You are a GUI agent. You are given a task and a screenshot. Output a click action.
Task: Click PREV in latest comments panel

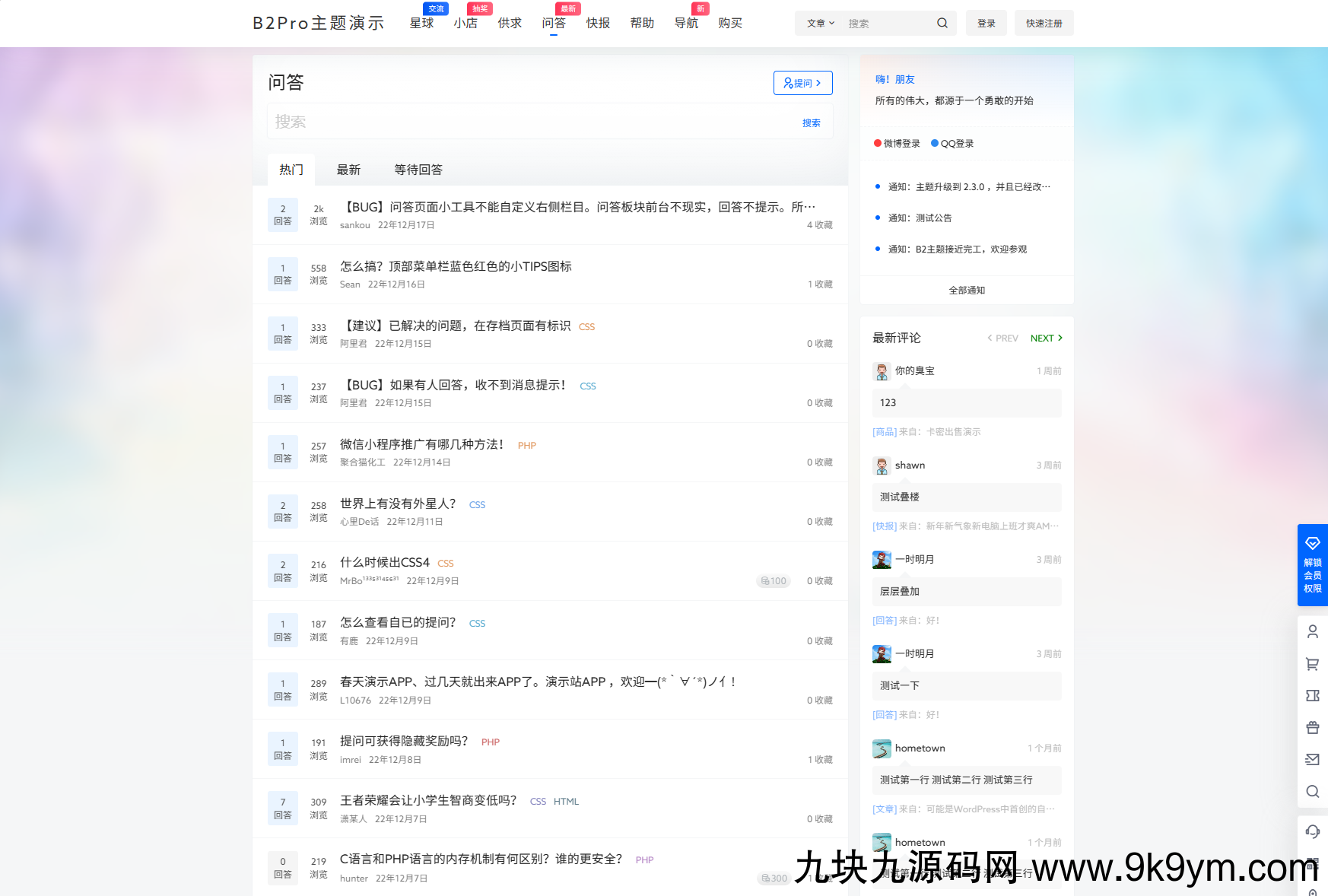[1002, 338]
